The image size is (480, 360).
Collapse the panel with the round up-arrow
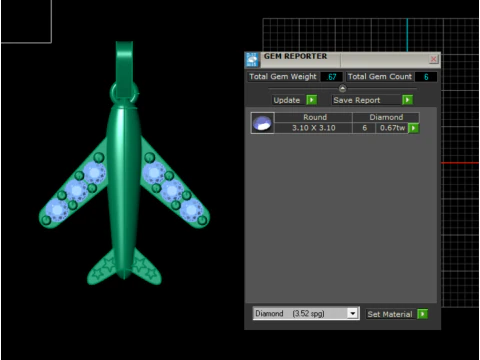(342, 89)
